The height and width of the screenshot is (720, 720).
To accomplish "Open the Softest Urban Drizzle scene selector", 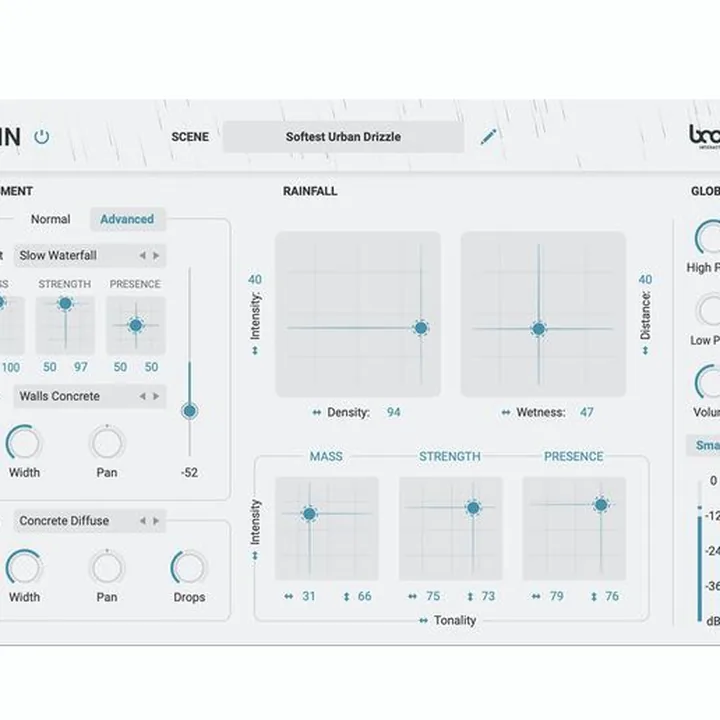I will click(343, 137).
